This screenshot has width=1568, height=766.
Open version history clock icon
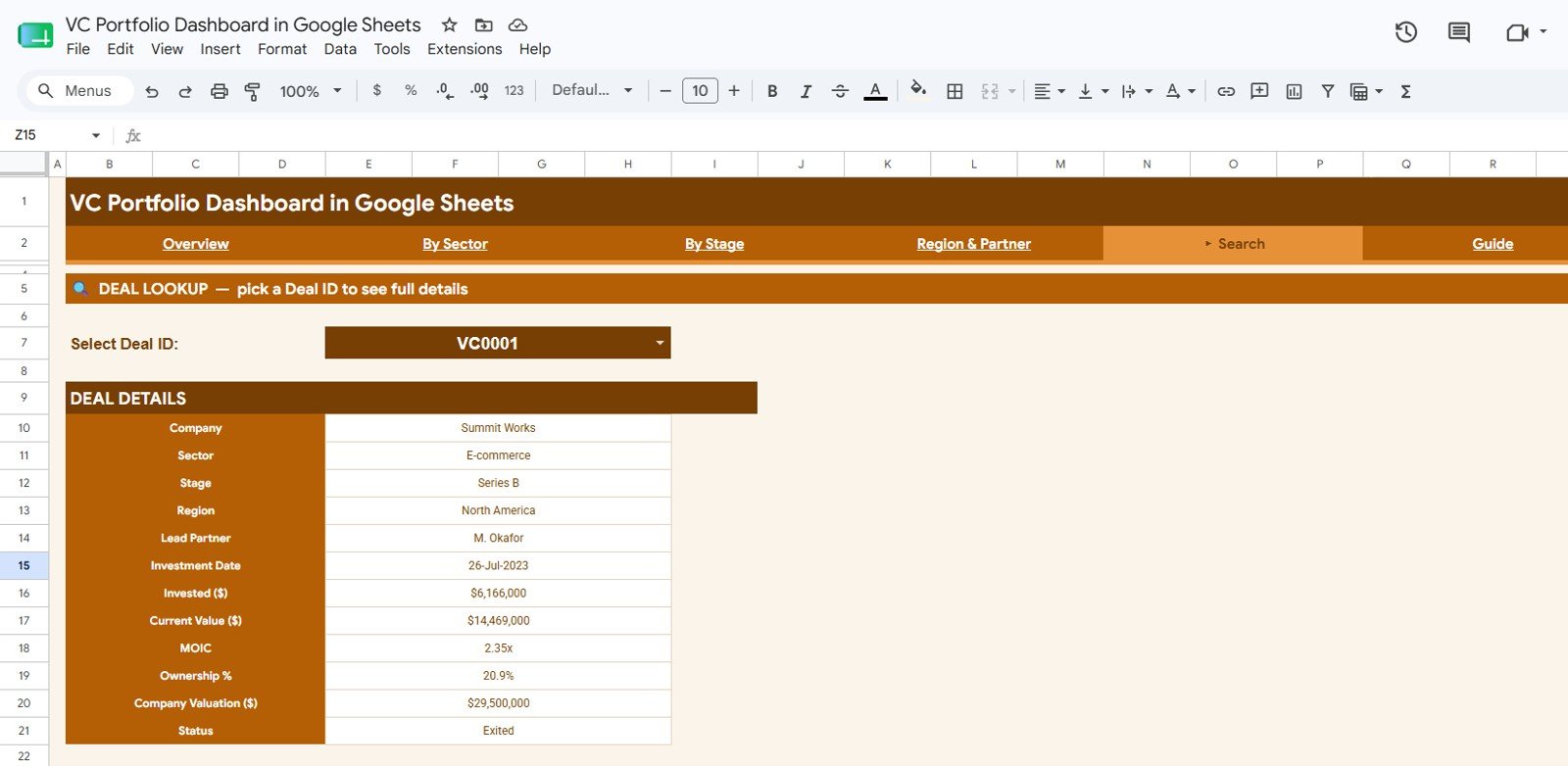1406,32
